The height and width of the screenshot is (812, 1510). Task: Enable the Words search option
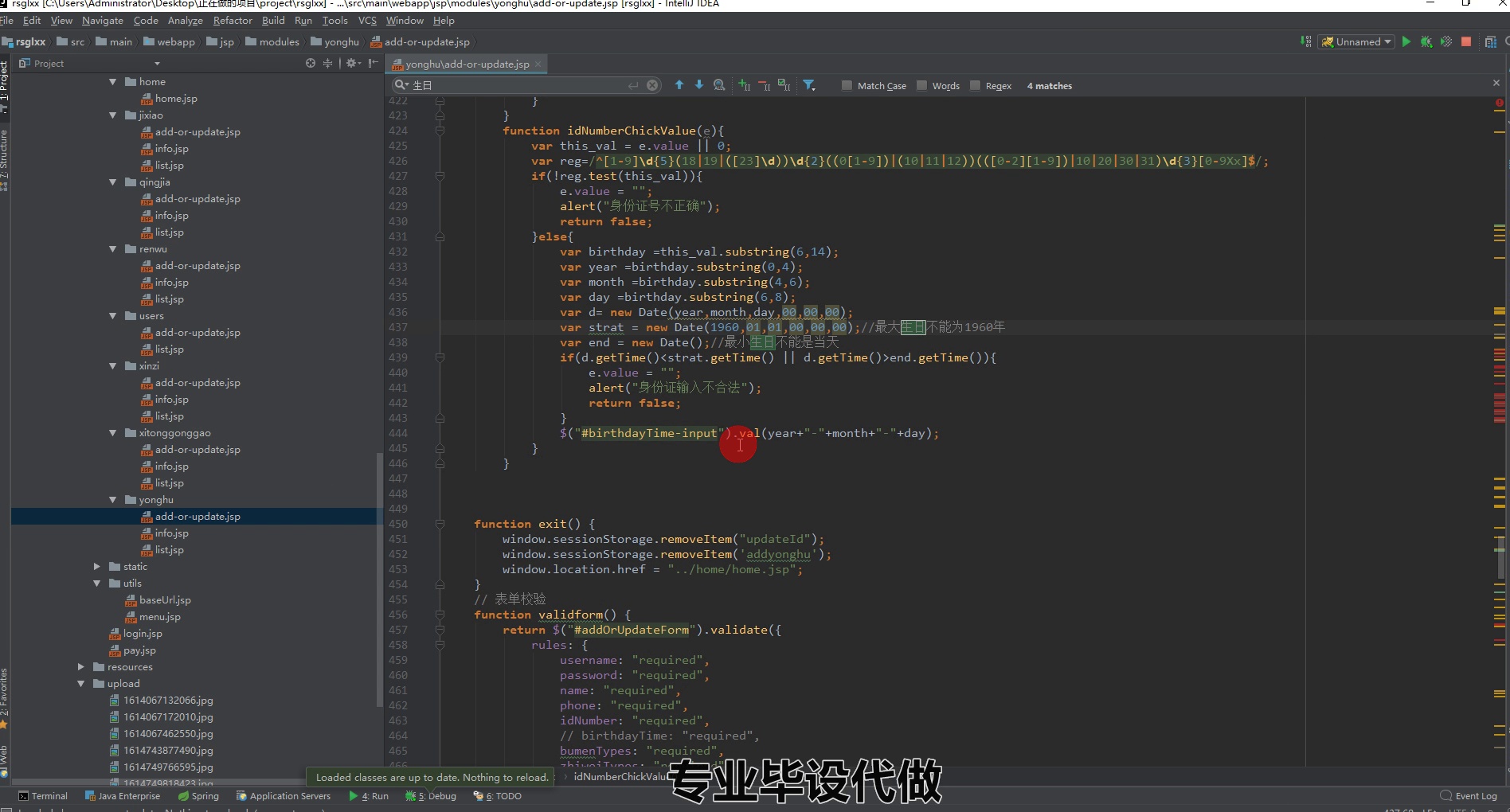921,85
